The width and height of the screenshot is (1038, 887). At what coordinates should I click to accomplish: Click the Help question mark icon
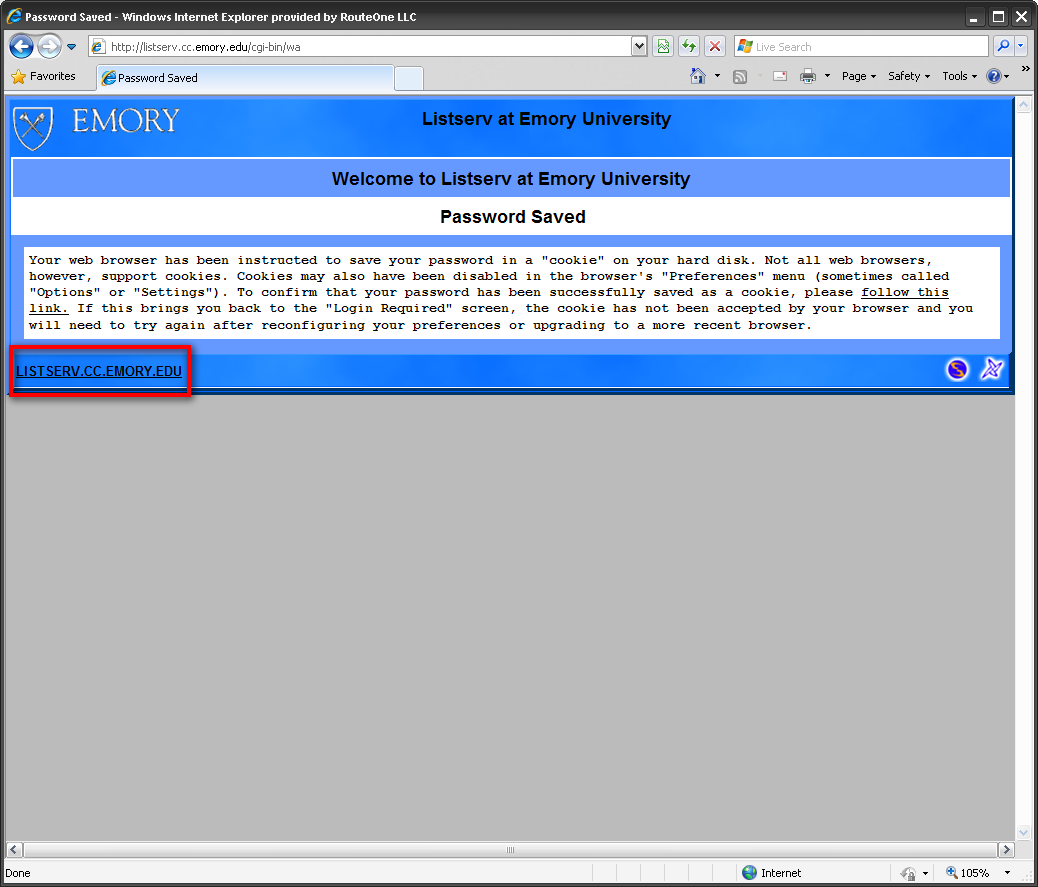coord(994,76)
